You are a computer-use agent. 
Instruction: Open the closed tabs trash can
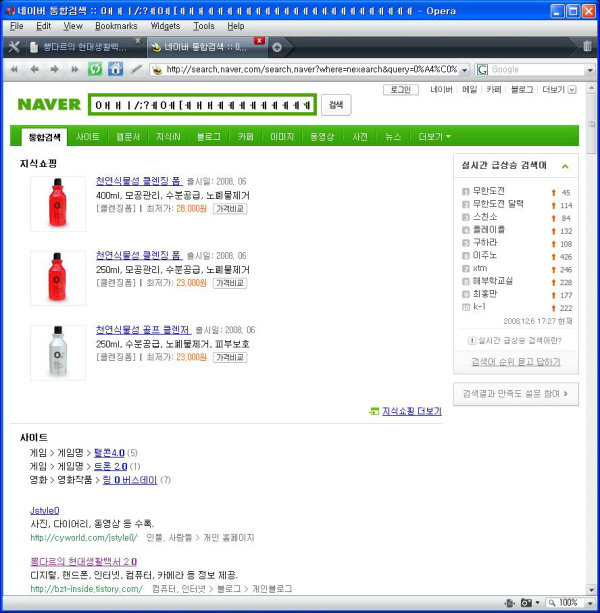pyautogui.click(x=587, y=46)
